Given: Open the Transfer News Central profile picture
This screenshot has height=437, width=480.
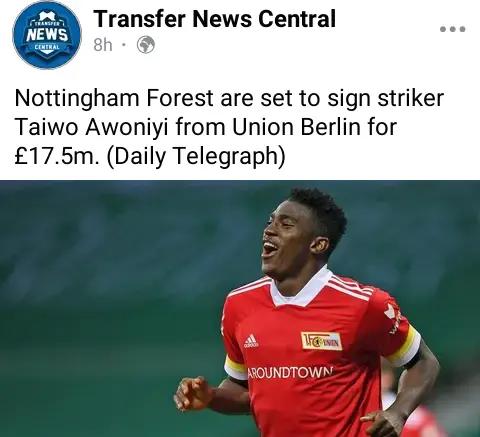Looking at the screenshot, I should 47,35.
